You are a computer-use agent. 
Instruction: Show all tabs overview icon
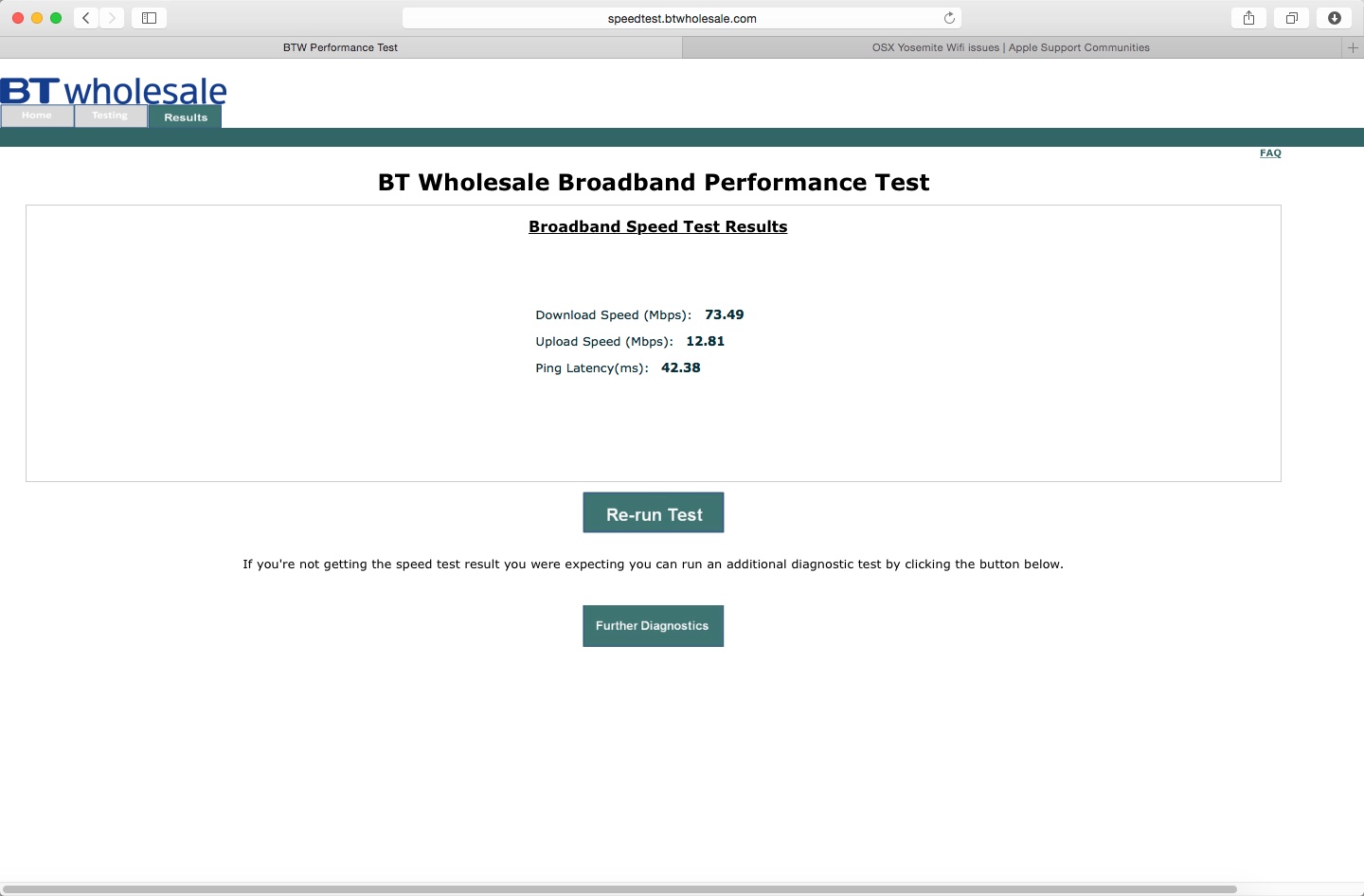[x=1291, y=18]
